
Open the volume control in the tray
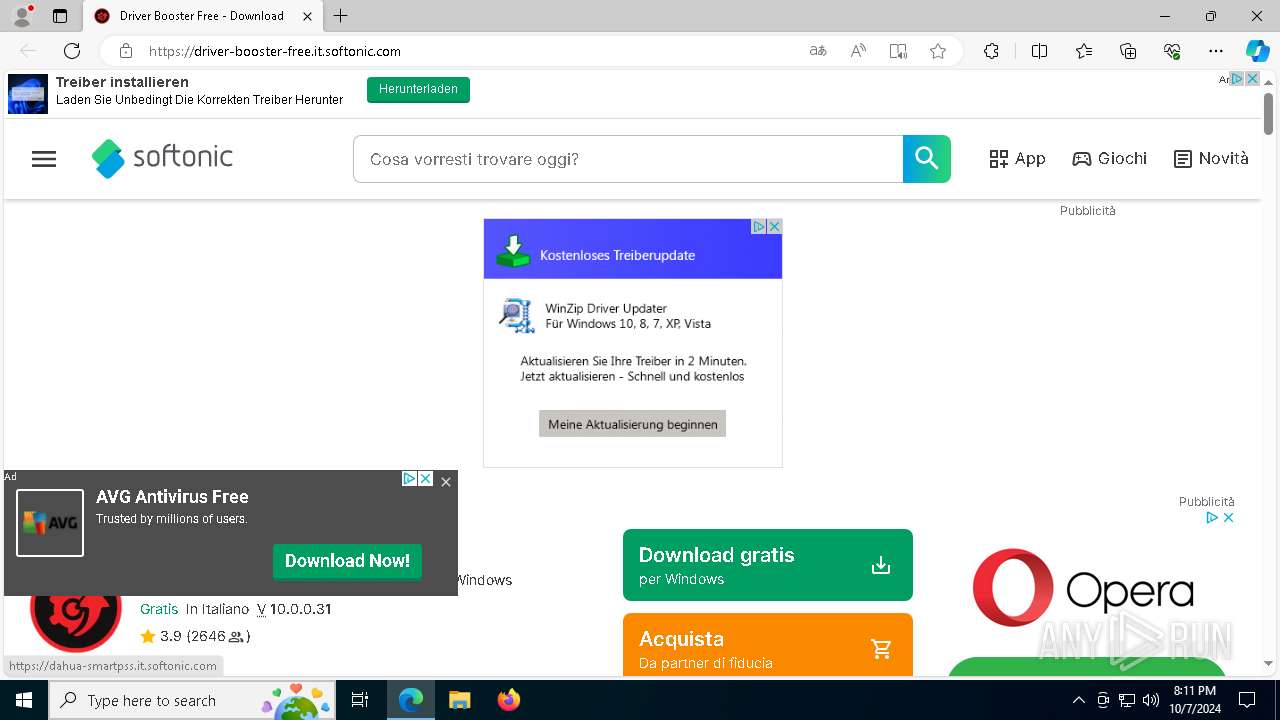pyautogui.click(x=1151, y=700)
